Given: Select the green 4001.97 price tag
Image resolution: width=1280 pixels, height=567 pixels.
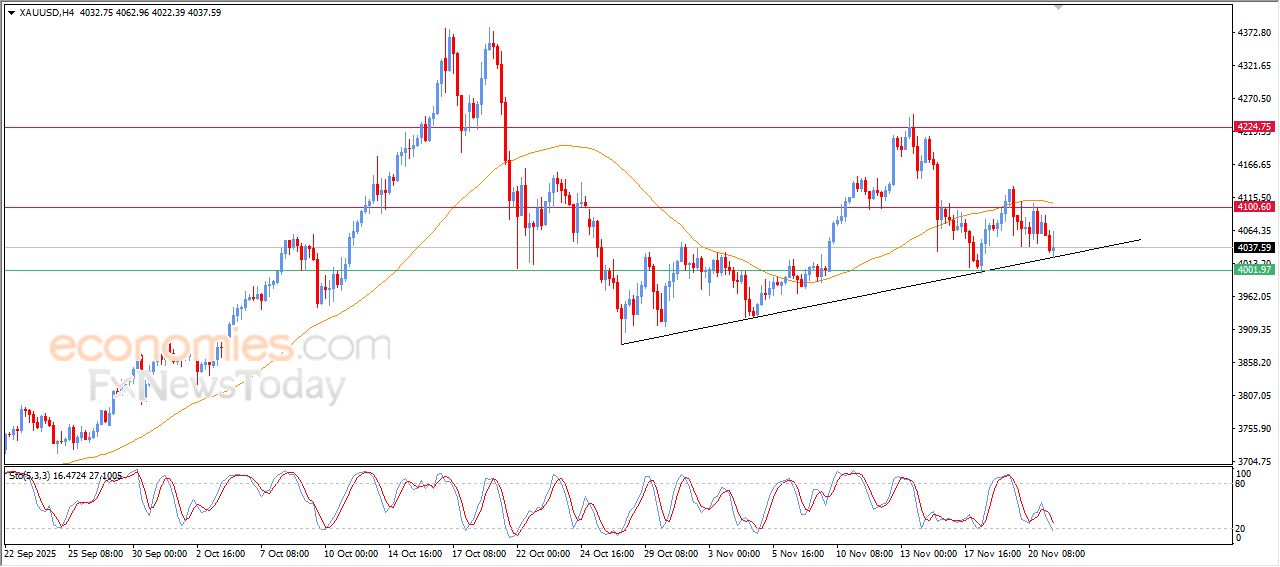Looking at the screenshot, I should coord(1254,270).
